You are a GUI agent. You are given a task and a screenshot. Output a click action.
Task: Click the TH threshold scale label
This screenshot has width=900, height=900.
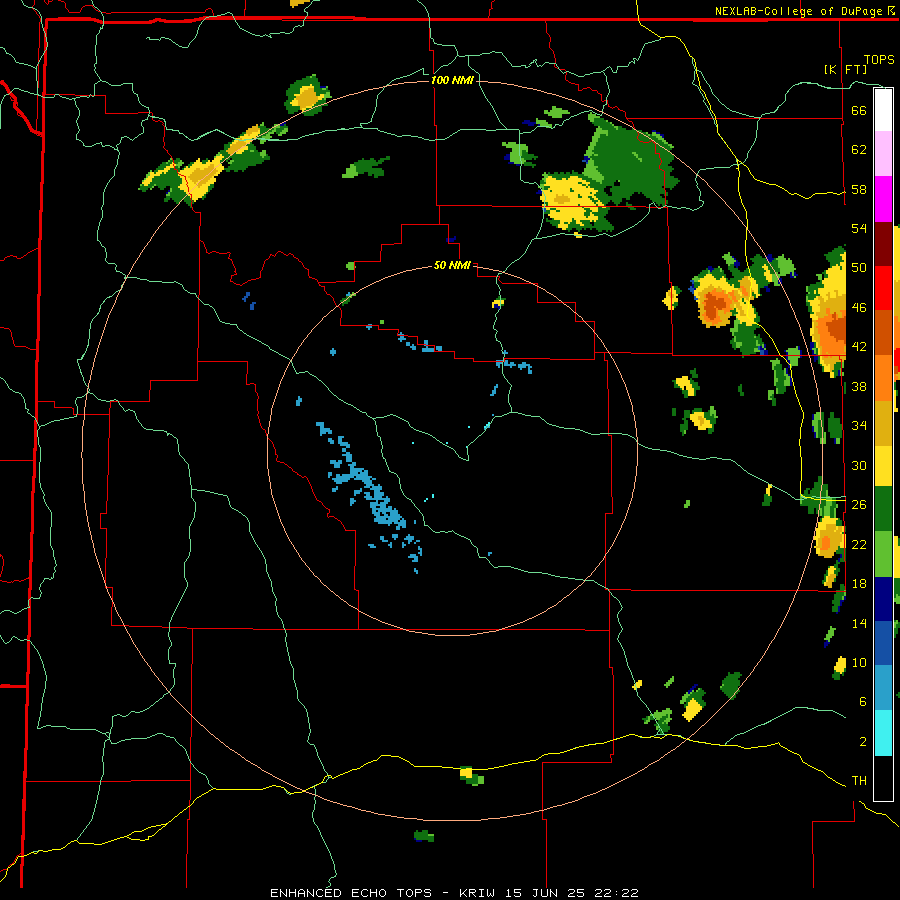tap(859, 781)
